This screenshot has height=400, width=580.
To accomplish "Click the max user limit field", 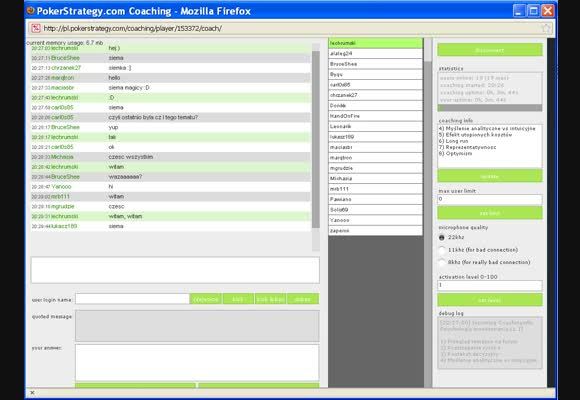I will (x=490, y=199).
